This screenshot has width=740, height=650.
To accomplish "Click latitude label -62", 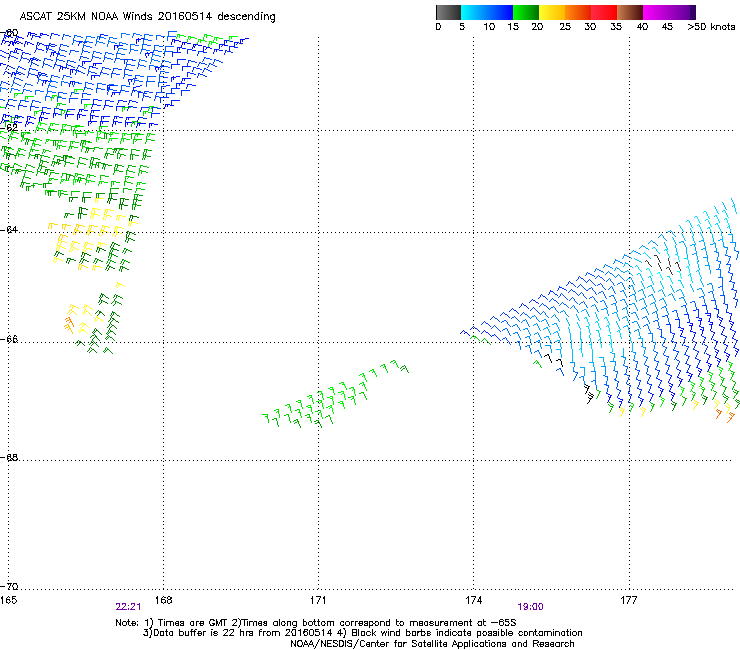I will [9, 127].
